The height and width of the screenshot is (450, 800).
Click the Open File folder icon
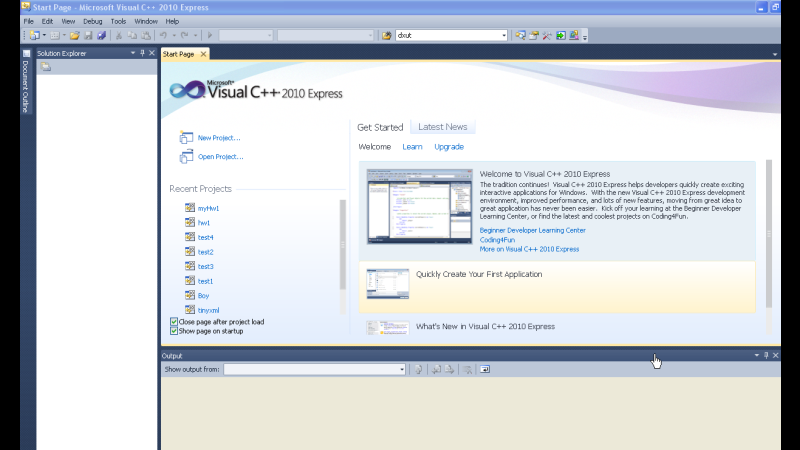pos(74,35)
